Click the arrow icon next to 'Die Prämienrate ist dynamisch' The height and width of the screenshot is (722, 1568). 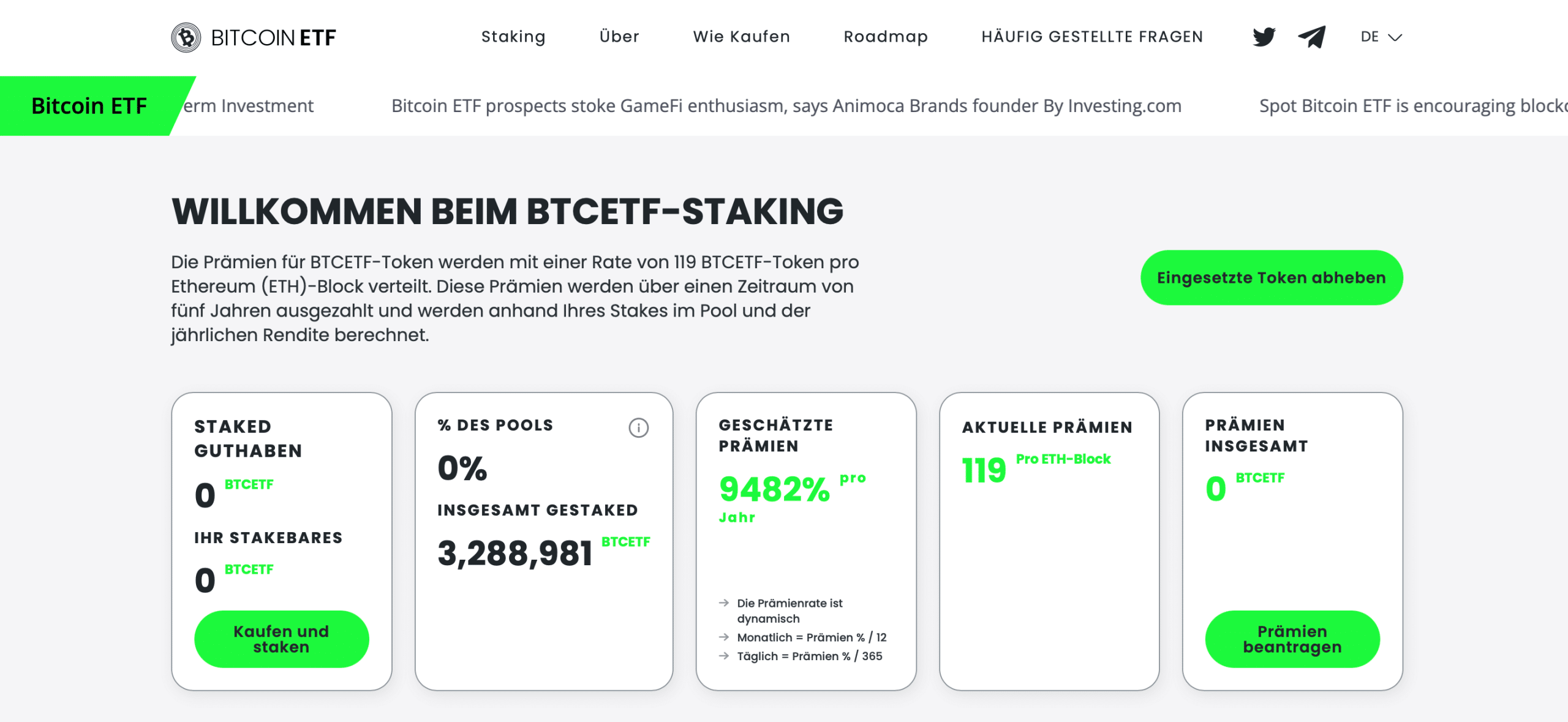tap(723, 603)
